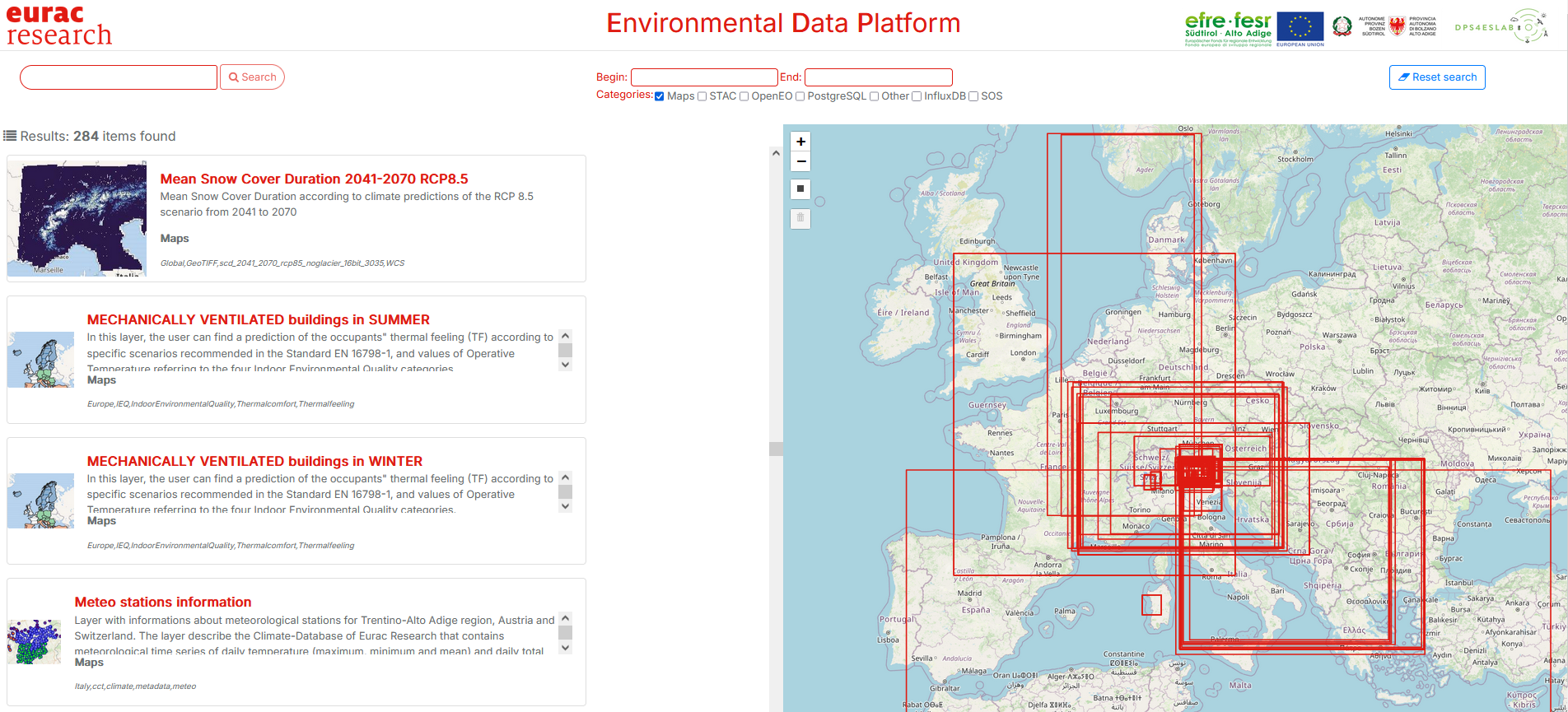Click the SUMMER buildings Europe thumbnail
The width and height of the screenshot is (1568, 712).
[x=40, y=360]
